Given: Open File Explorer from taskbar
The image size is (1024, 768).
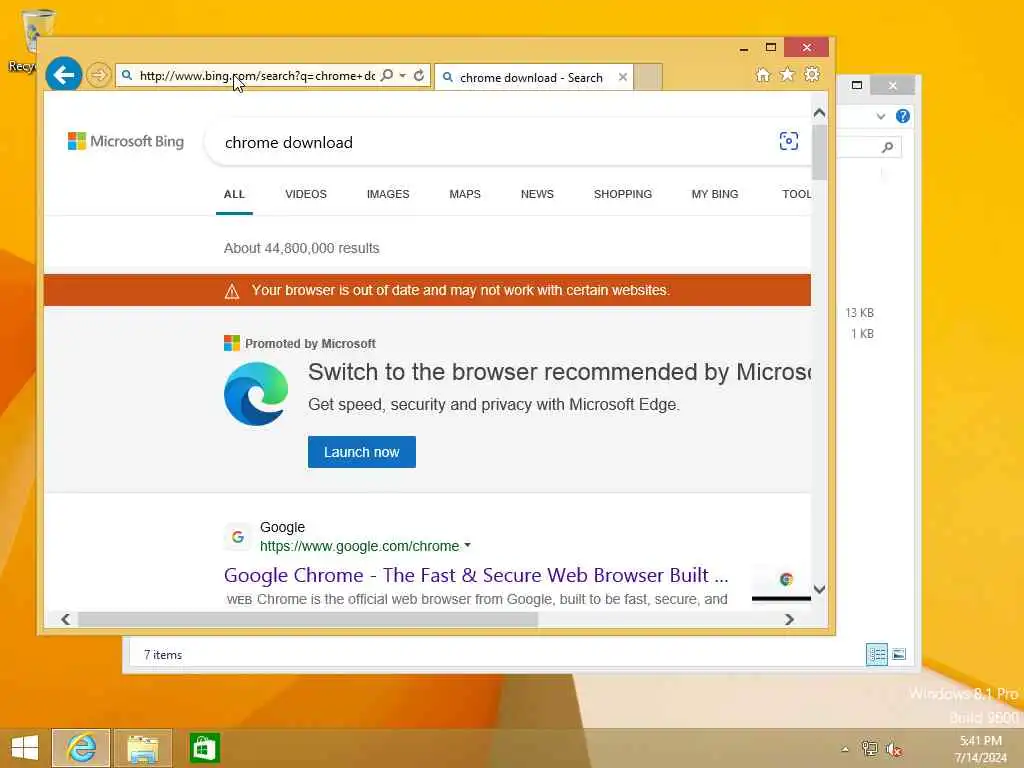Looking at the screenshot, I should coord(142,748).
